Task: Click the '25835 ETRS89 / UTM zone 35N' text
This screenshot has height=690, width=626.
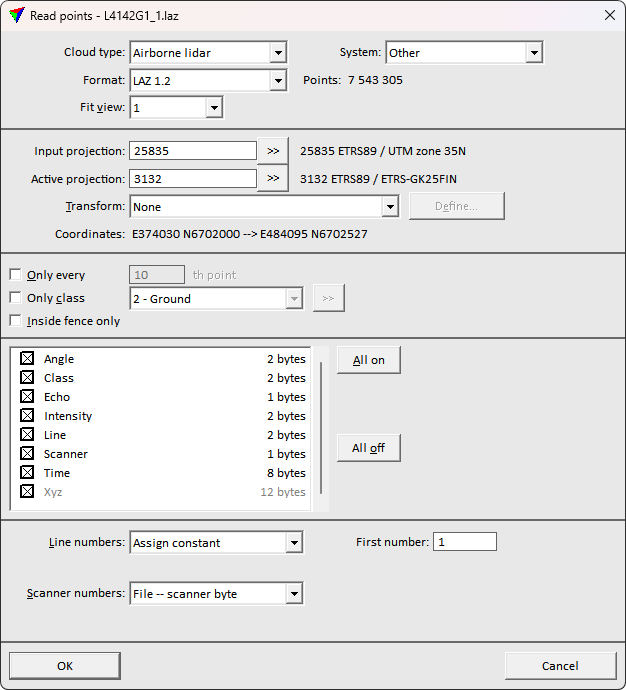Action: [x=383, y=151]
